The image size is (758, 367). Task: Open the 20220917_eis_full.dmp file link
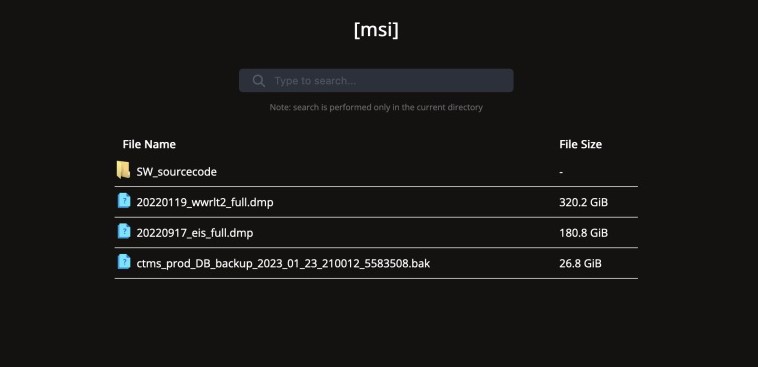[195, 233]
